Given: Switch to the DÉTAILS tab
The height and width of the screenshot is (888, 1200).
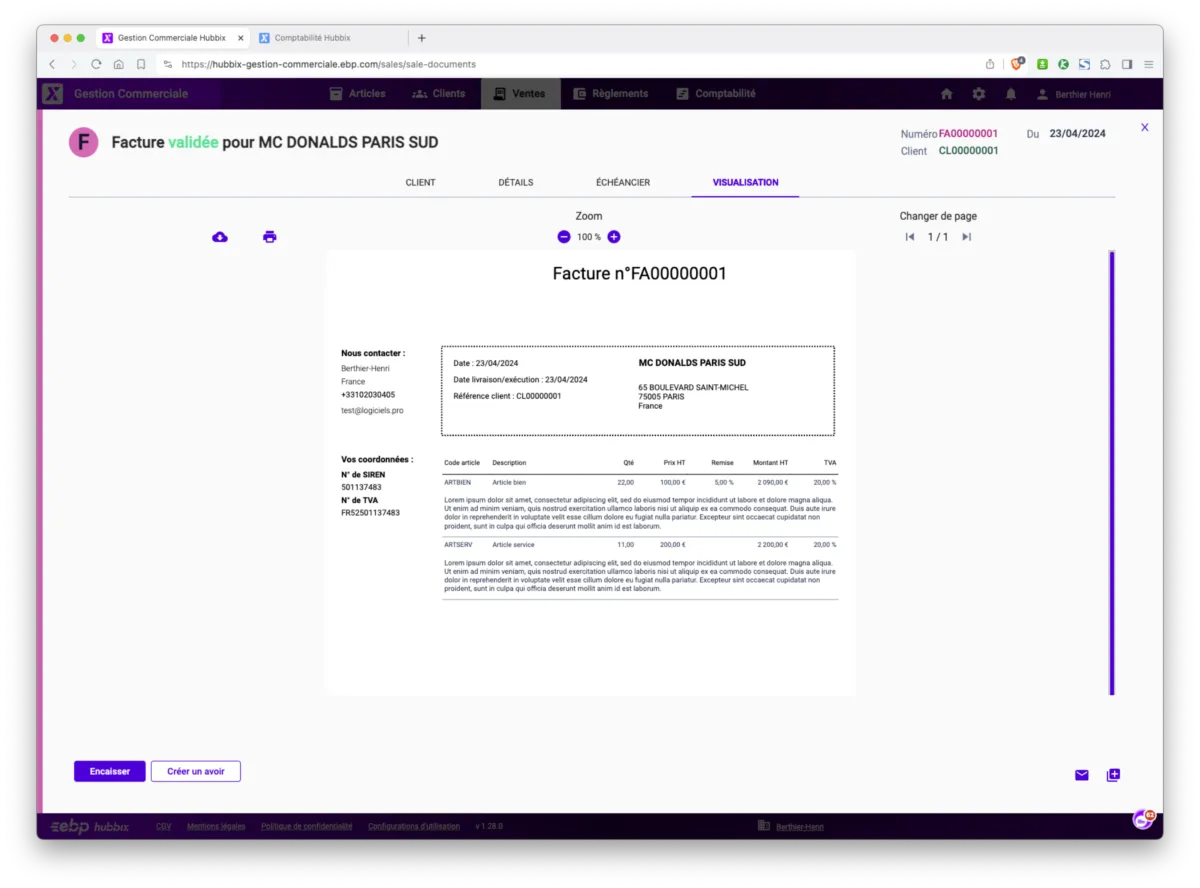Looking at the screenshot, I should click(x=516, y=183).
